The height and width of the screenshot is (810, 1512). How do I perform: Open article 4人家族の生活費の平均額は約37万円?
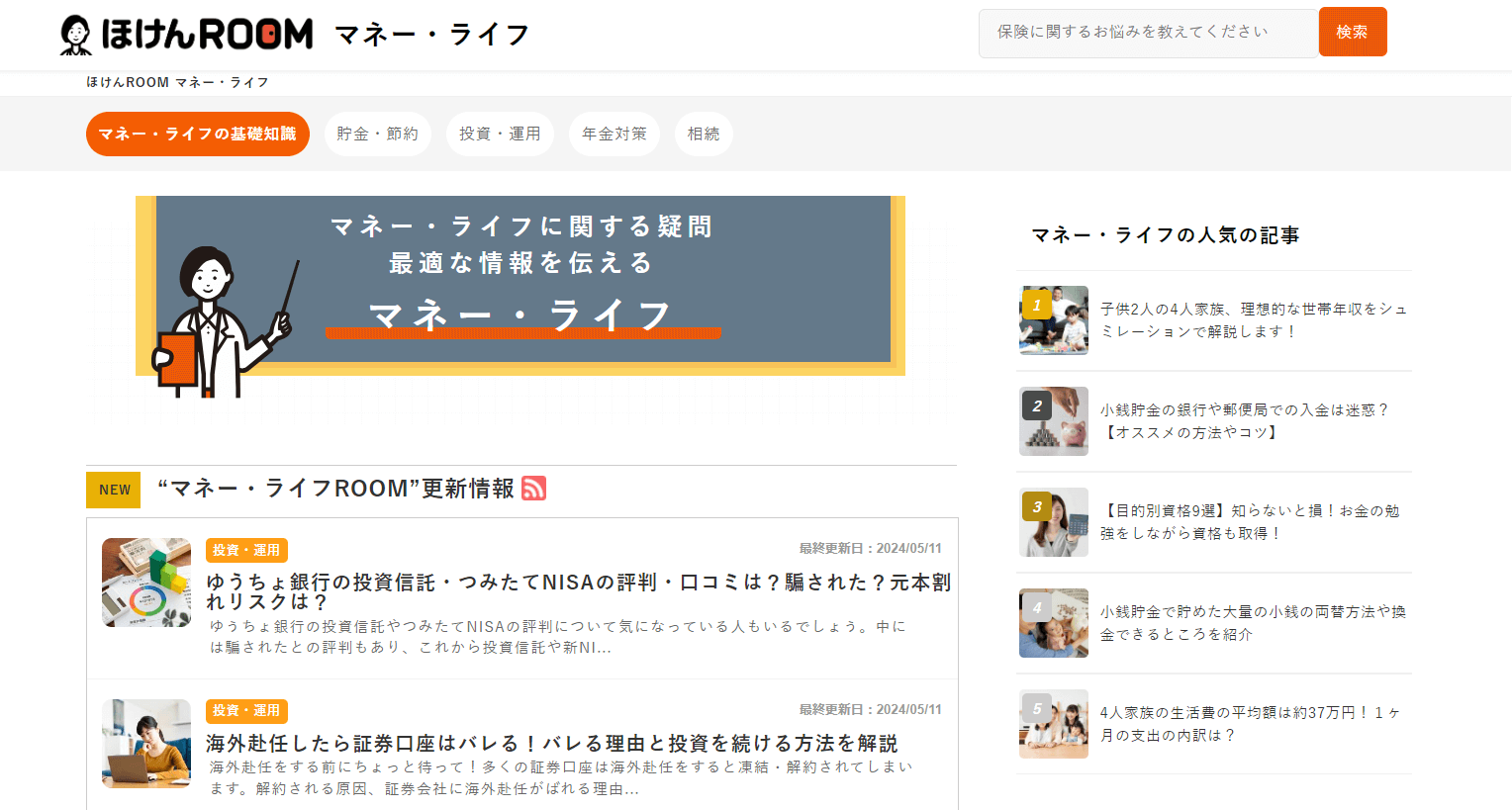1250,724
